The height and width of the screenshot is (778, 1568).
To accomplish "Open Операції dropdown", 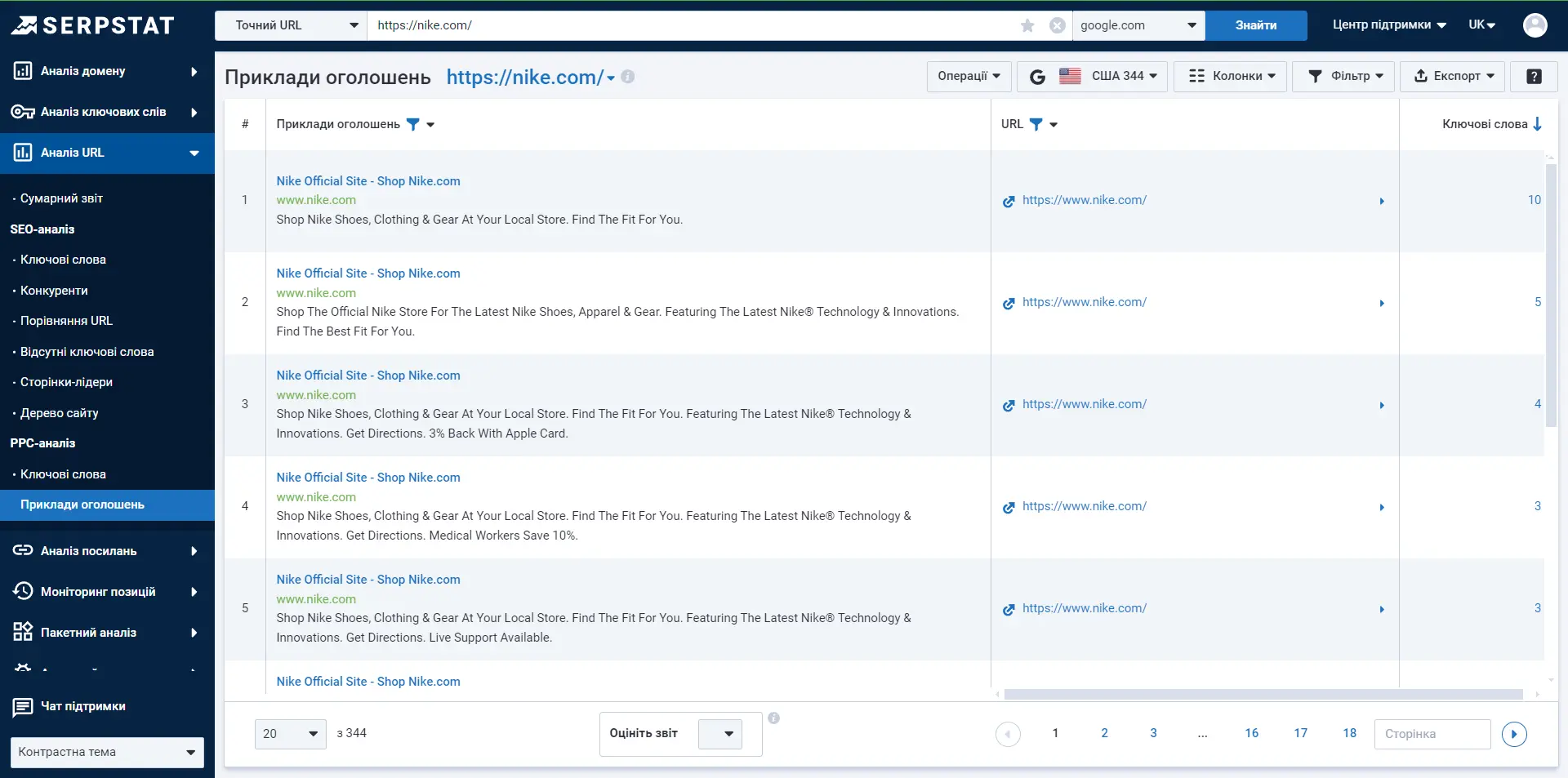I will tap(969, 76).
